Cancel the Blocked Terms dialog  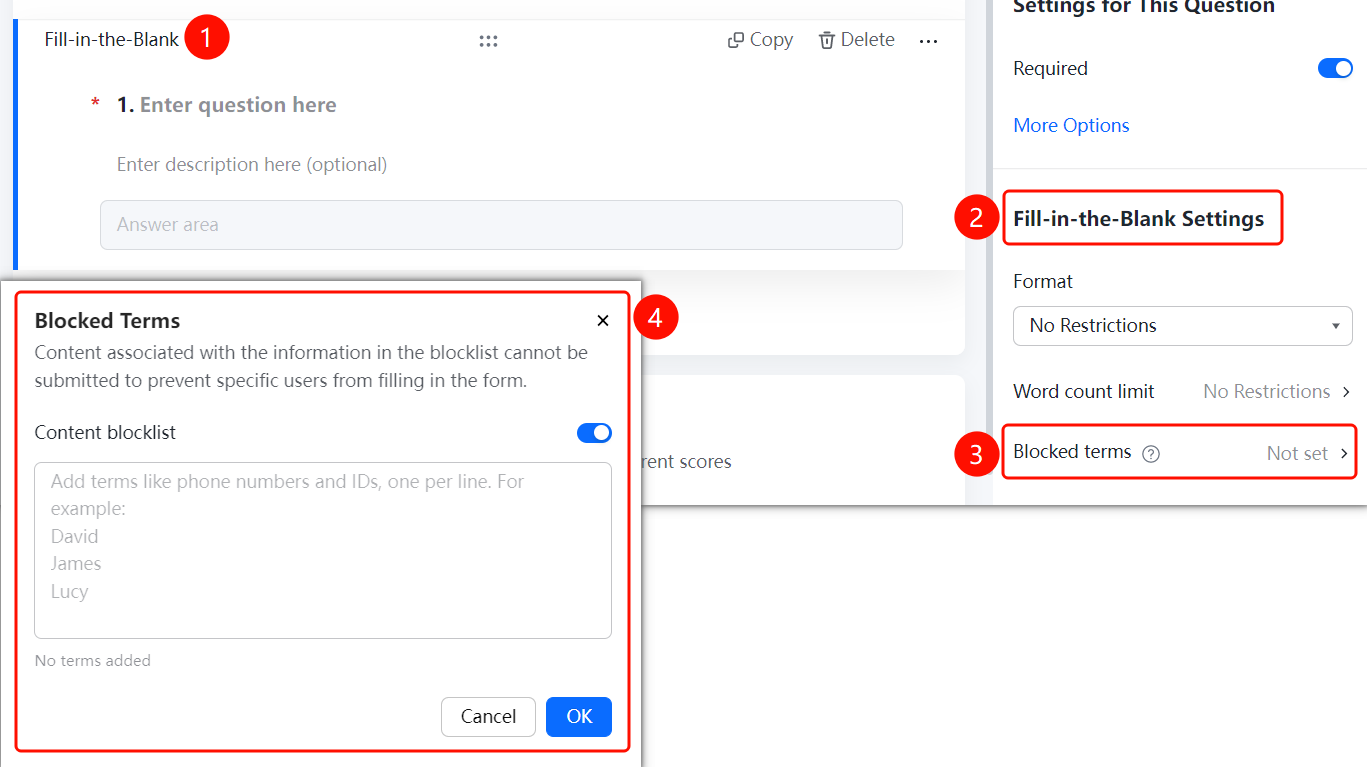click(x=488, y=717)
